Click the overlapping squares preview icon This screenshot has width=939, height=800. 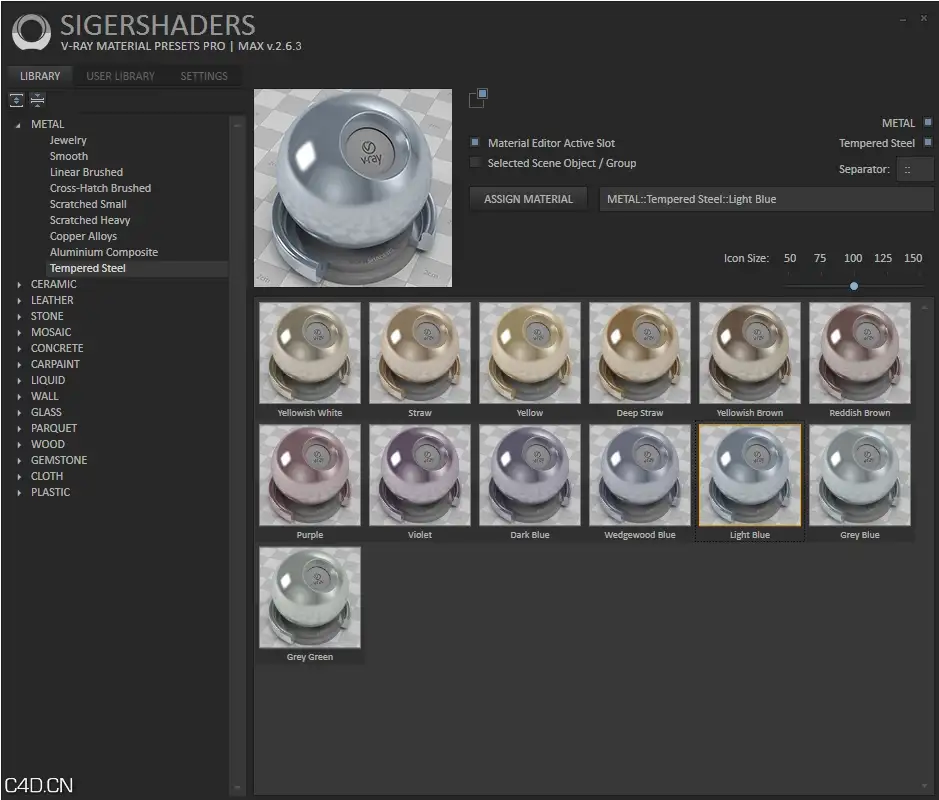[x=478, y=98]
